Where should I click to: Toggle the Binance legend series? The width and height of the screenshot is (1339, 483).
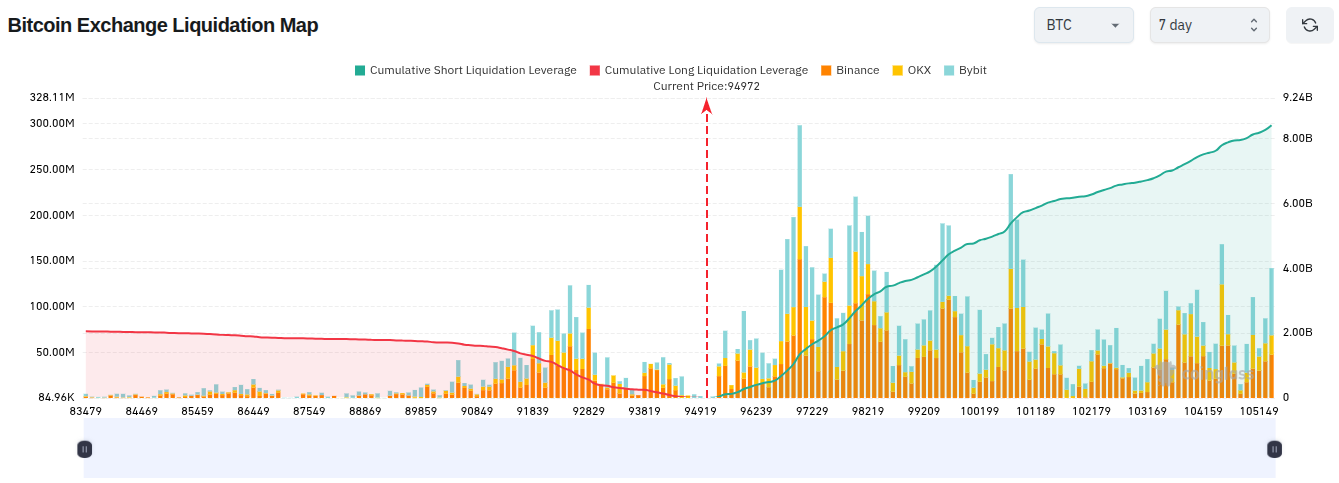click(x=849, y=70)
